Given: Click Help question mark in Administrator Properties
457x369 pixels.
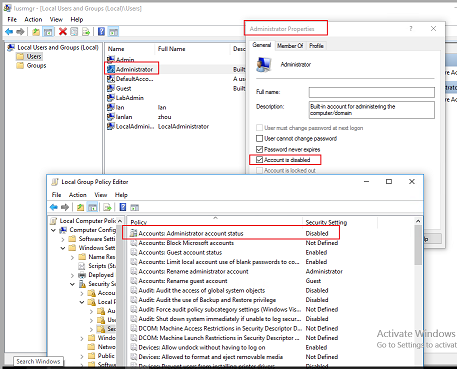Looking at the screenshot, I should point(411,29).
